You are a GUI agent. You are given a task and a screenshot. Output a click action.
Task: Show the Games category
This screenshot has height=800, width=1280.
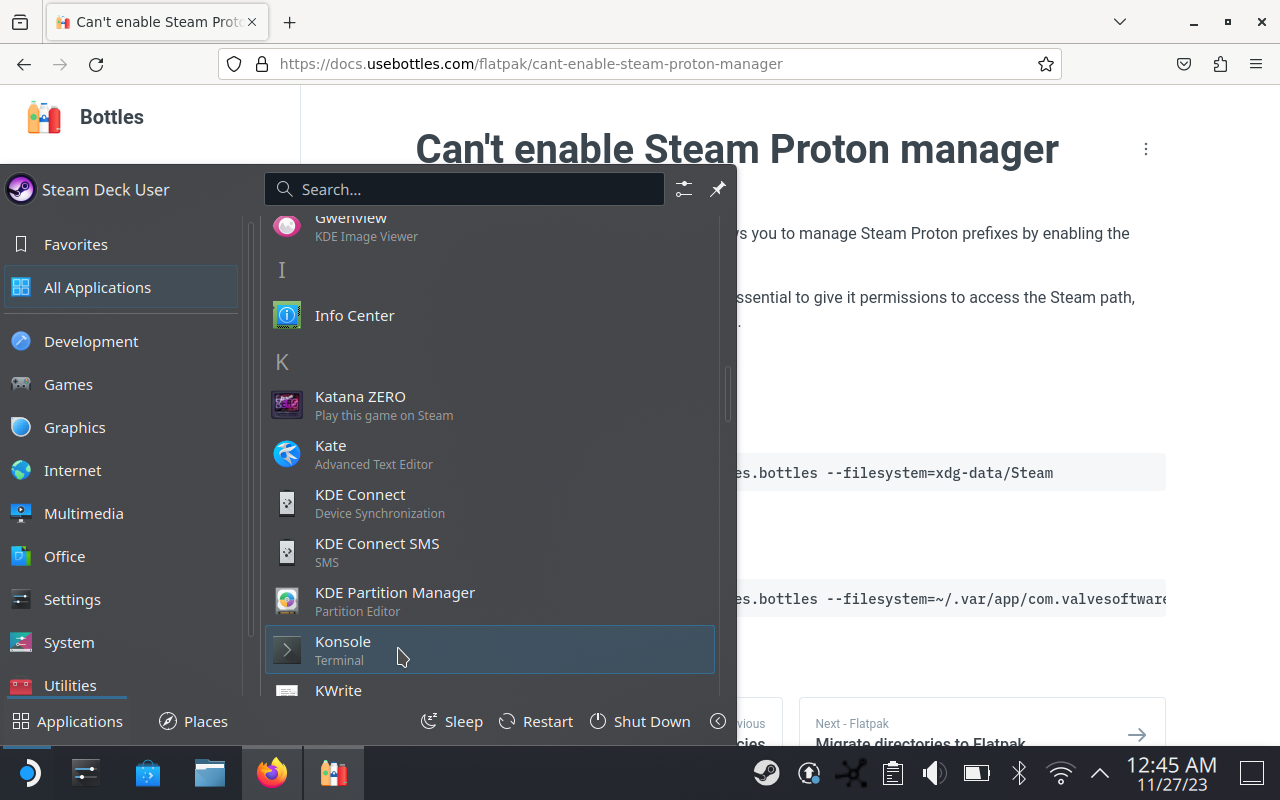click(121, 384)
